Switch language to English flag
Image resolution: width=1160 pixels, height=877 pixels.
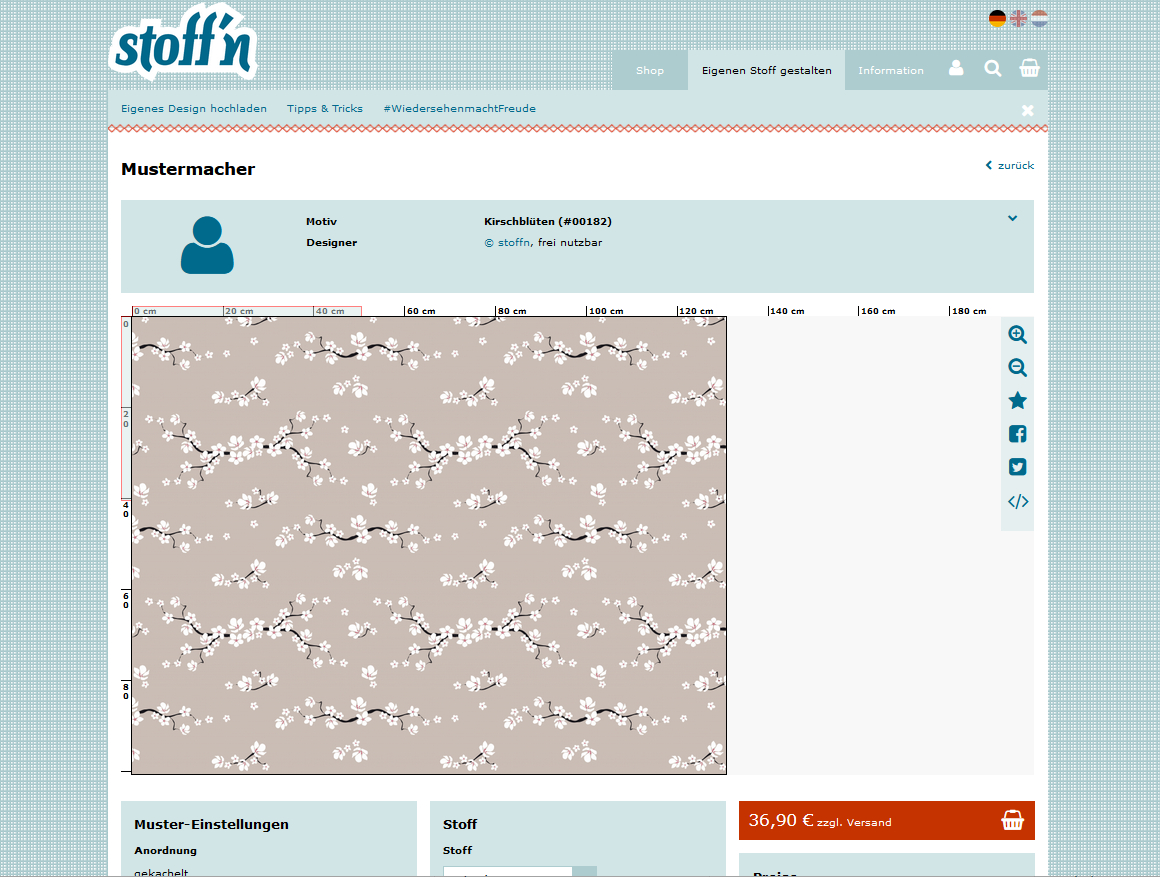pyautogui.click(x=1018, y=18)
